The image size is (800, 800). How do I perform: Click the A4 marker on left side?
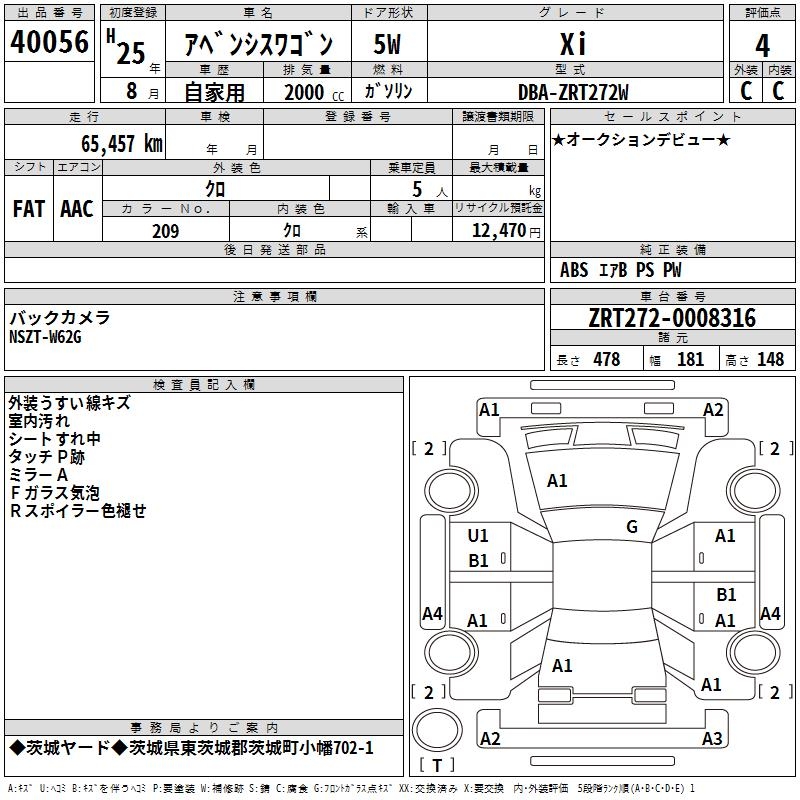432,614
